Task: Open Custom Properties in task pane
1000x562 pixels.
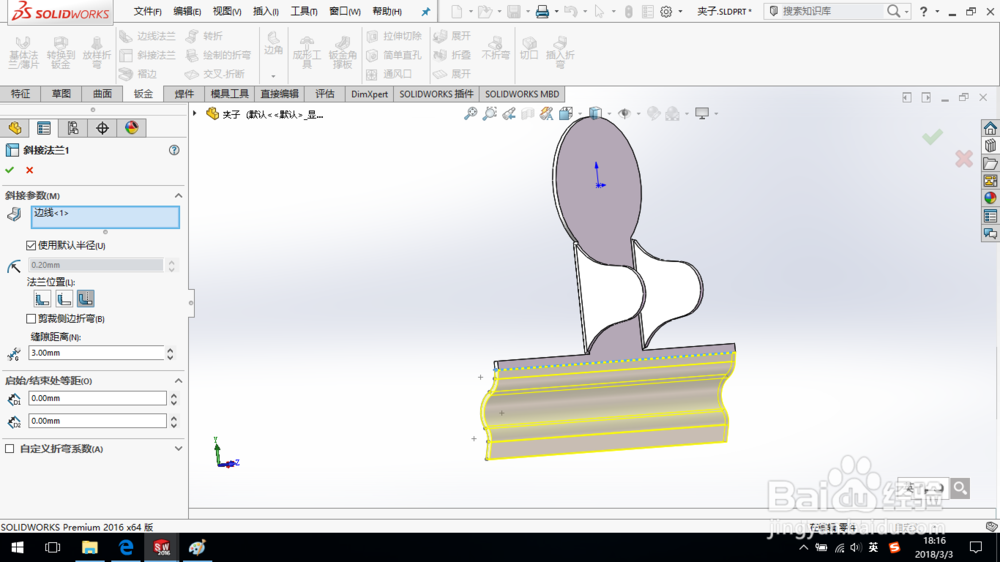Action: [x=990, y=216]
